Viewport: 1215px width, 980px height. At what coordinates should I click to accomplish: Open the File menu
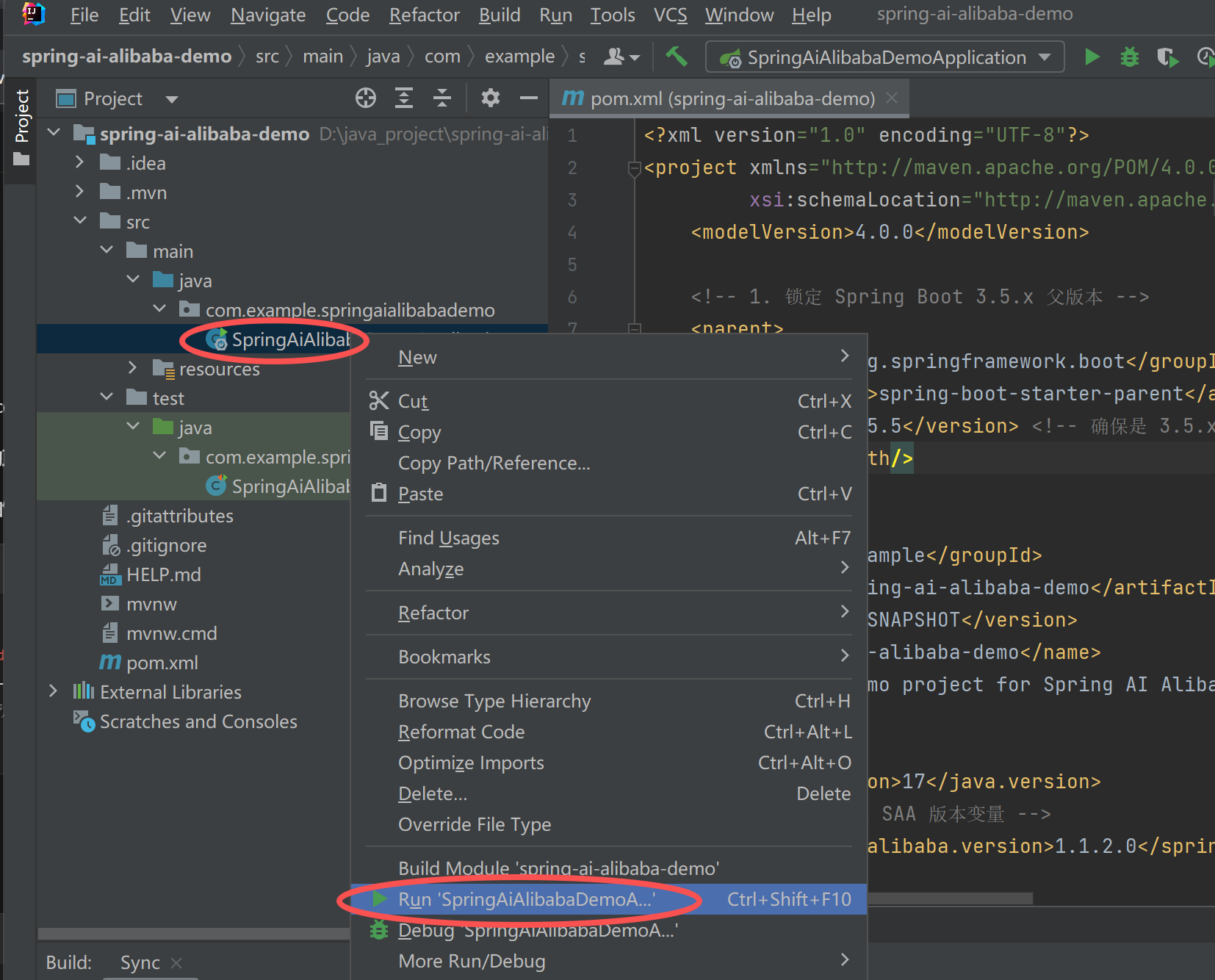coord(84,15)
